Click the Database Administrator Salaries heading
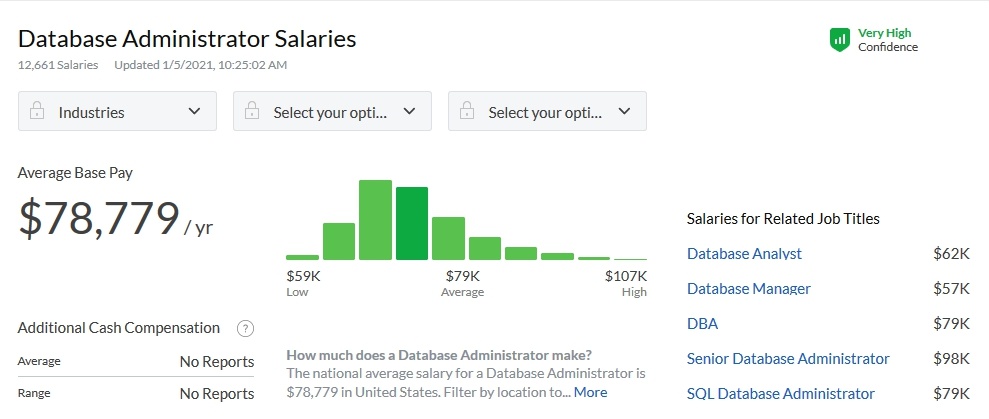This screenshot has width=989, height=419. (x=187, y=40)
